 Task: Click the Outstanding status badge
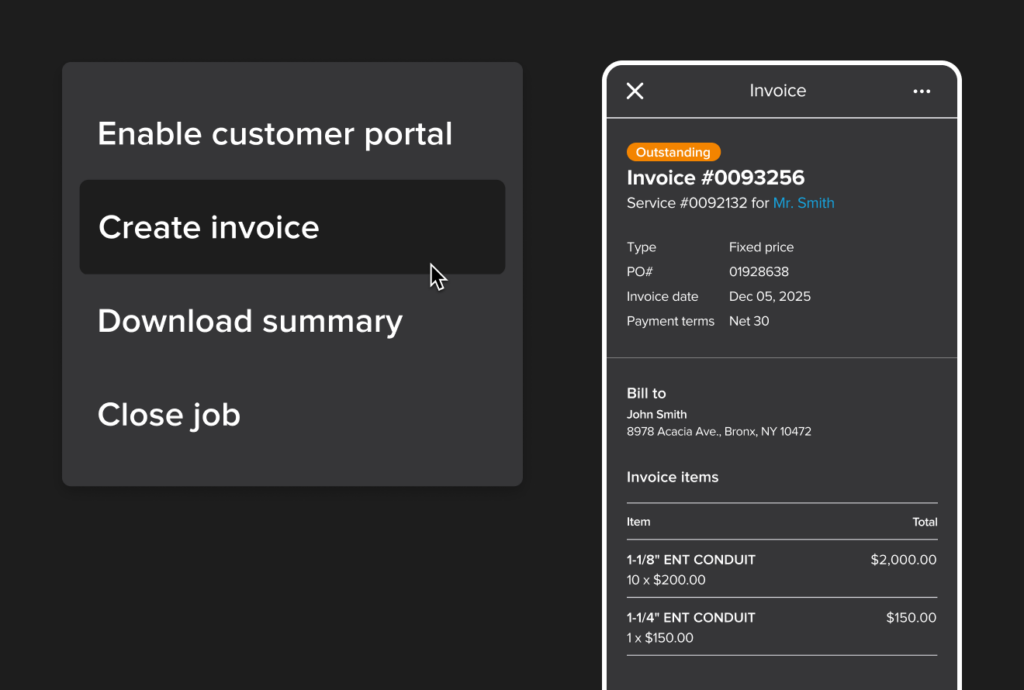(673, 152)
